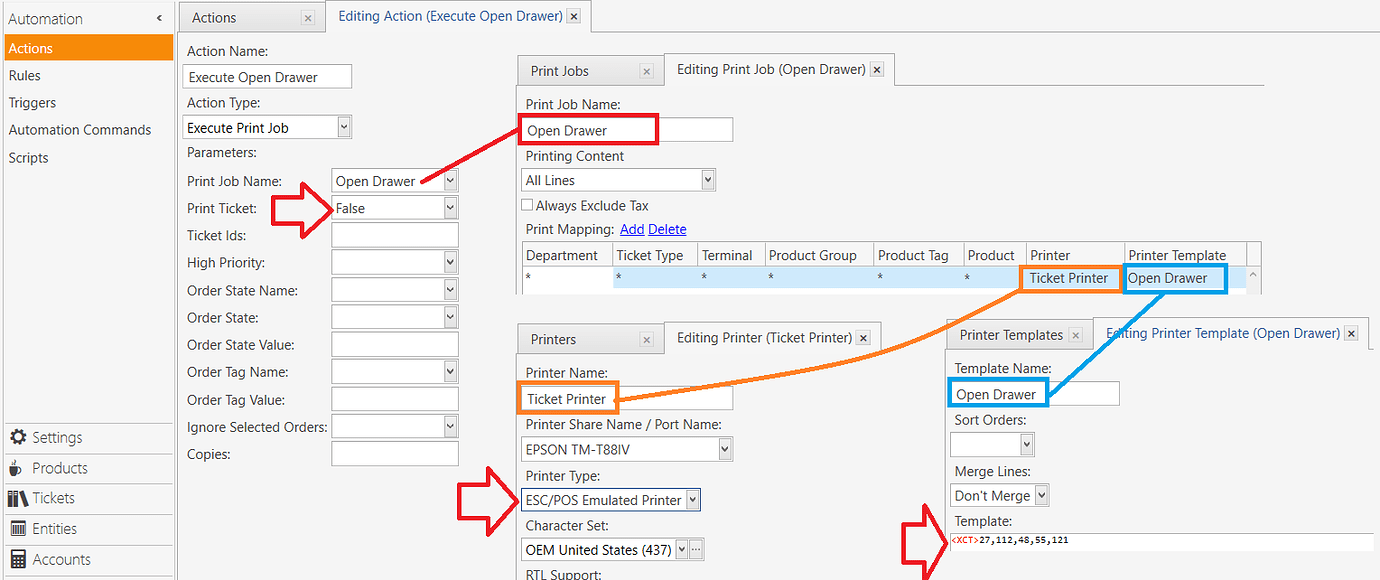Close the Actions tab

point(307,18)
